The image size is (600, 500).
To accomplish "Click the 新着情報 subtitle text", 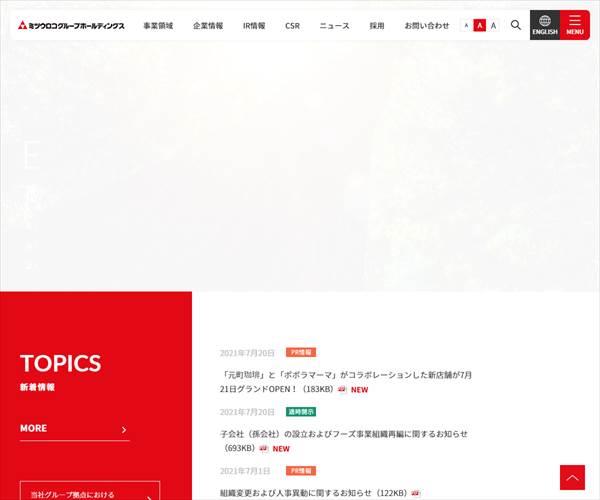I will (38, 387).
